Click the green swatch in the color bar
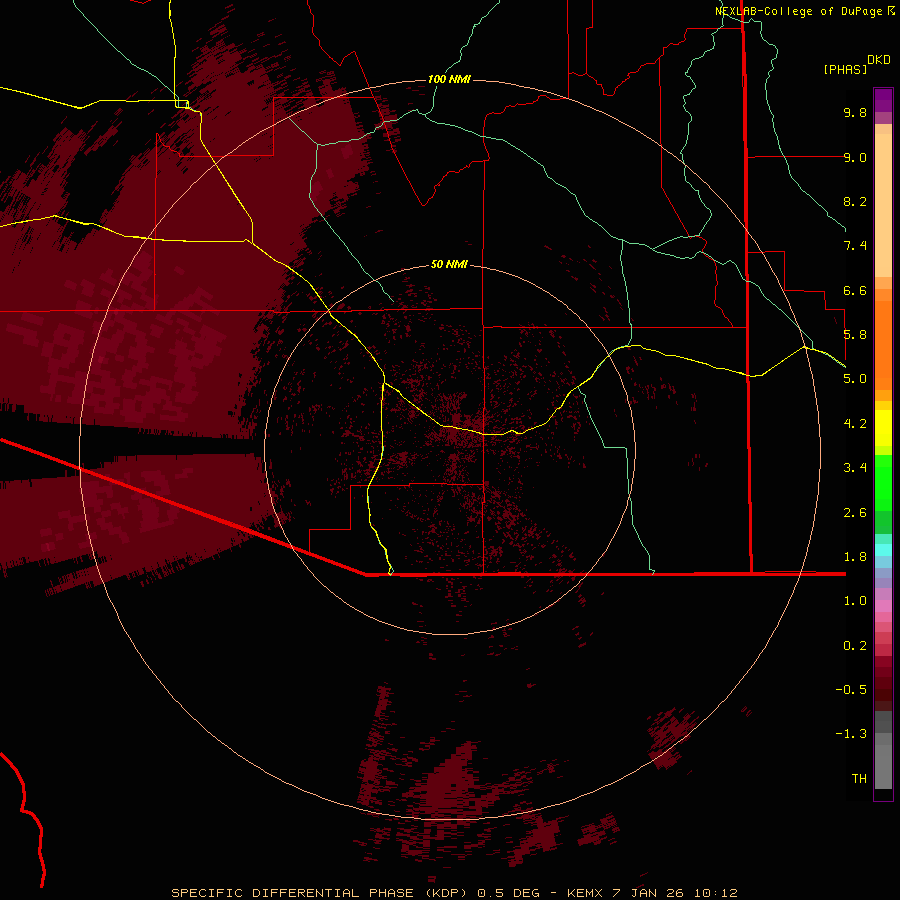This screenshot has height=900, width=900. tap(883, 482)
